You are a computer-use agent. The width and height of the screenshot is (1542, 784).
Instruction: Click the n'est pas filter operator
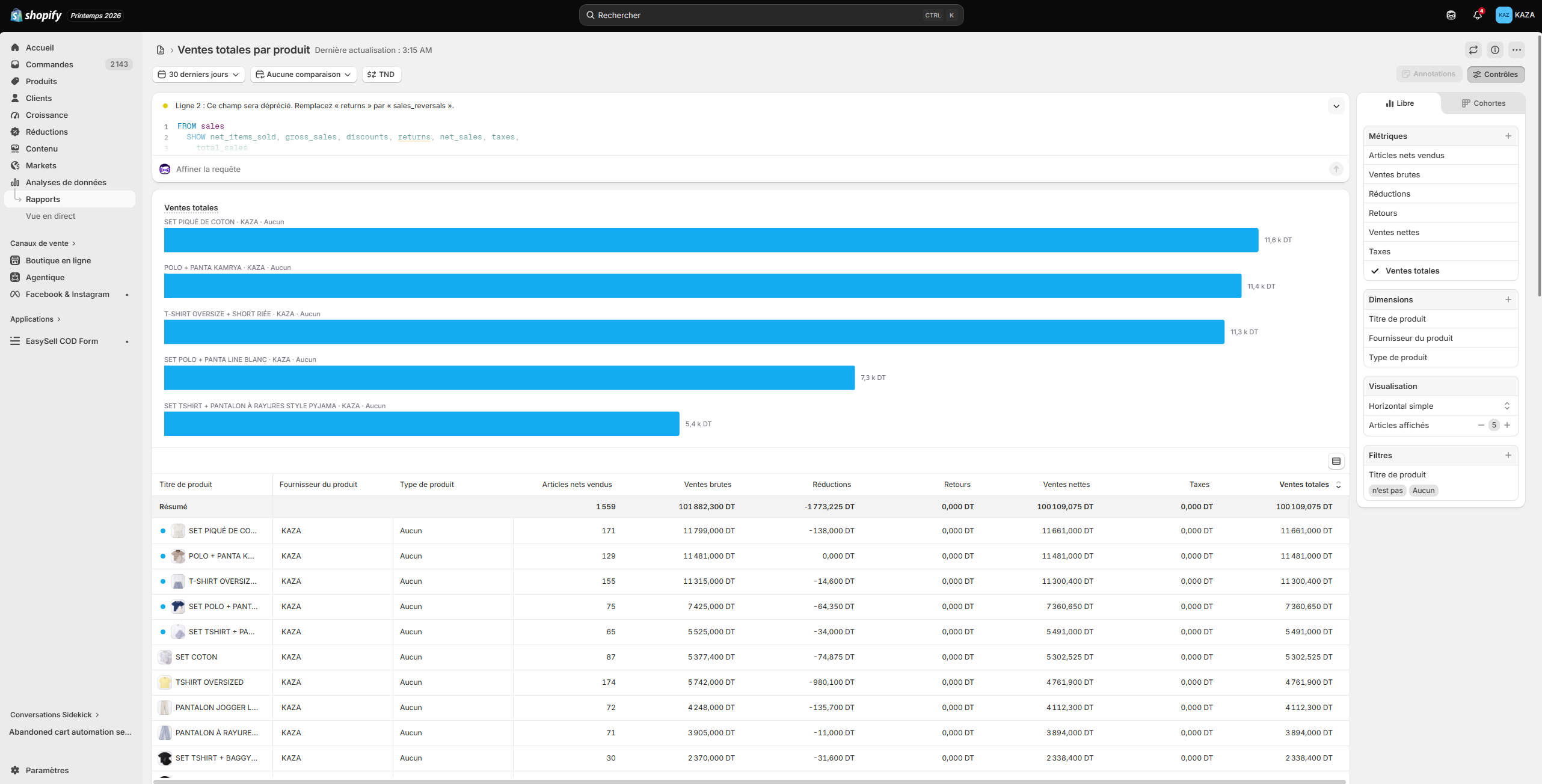(1387, 491)
